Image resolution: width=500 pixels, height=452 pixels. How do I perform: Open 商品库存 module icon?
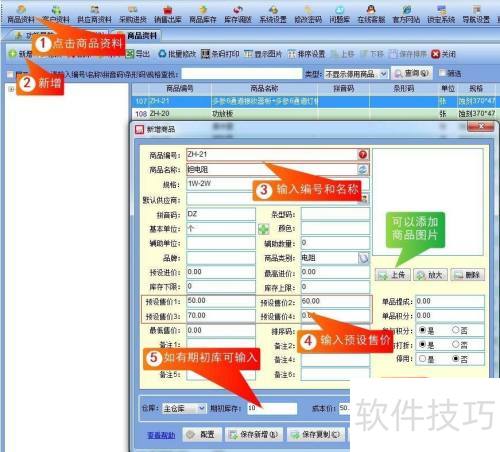click(x=203, y=14)
